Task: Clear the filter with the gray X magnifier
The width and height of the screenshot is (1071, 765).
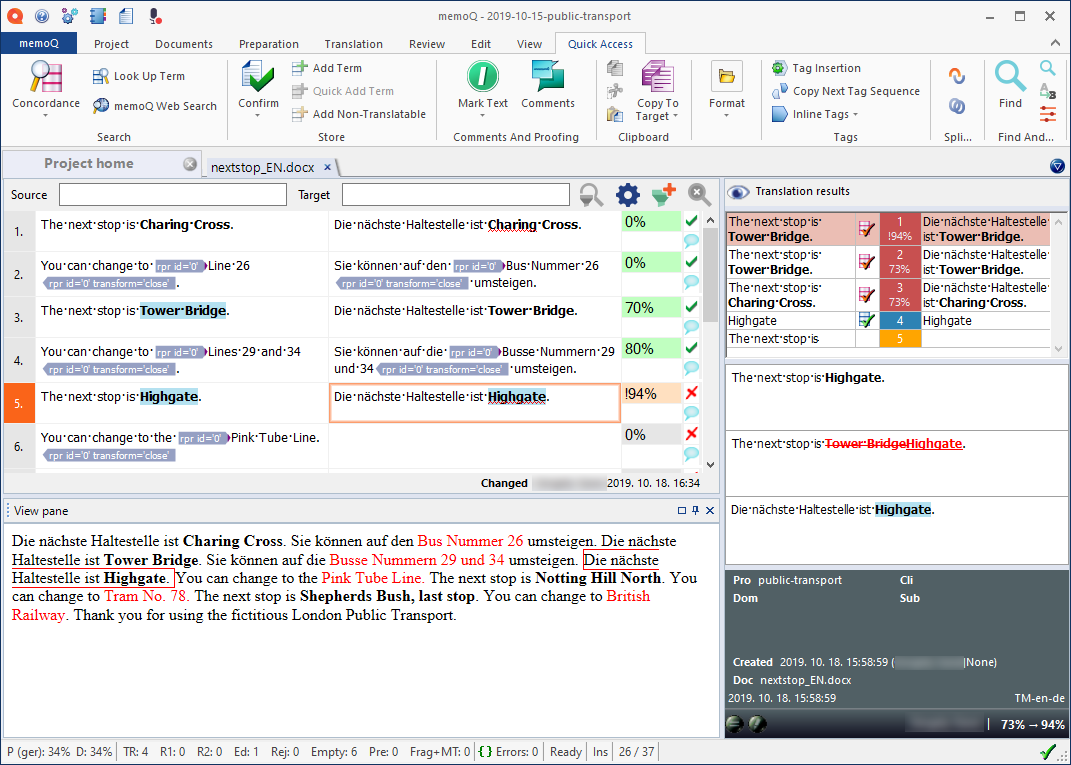Action: [699, 195]
